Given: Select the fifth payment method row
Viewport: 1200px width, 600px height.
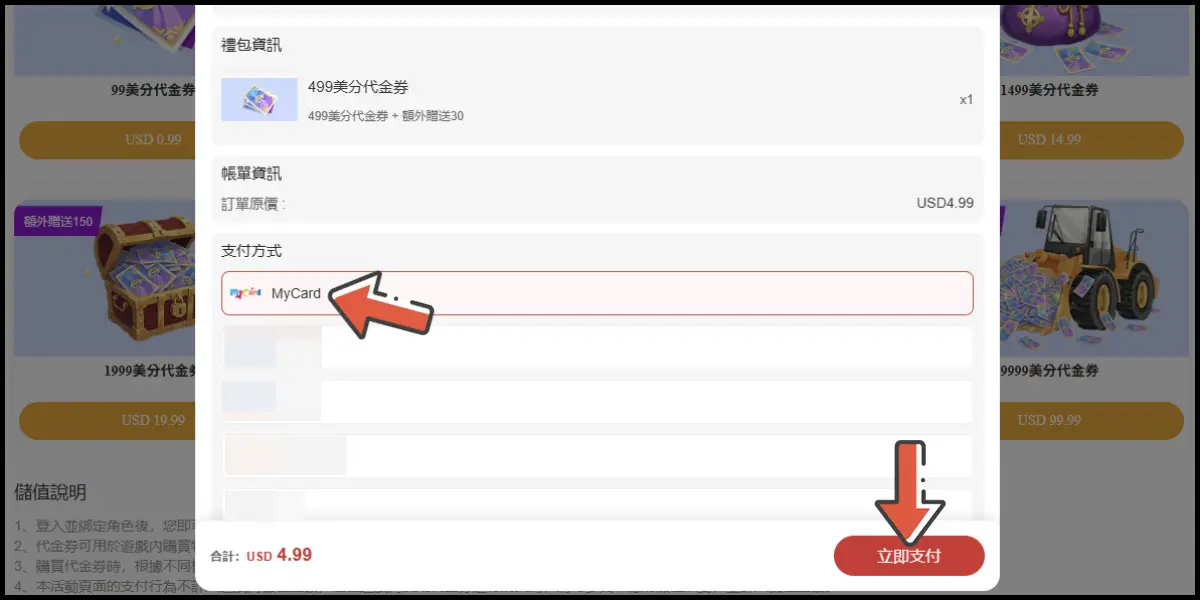Looking at the screenshot, I should click(x=597, y=504).
